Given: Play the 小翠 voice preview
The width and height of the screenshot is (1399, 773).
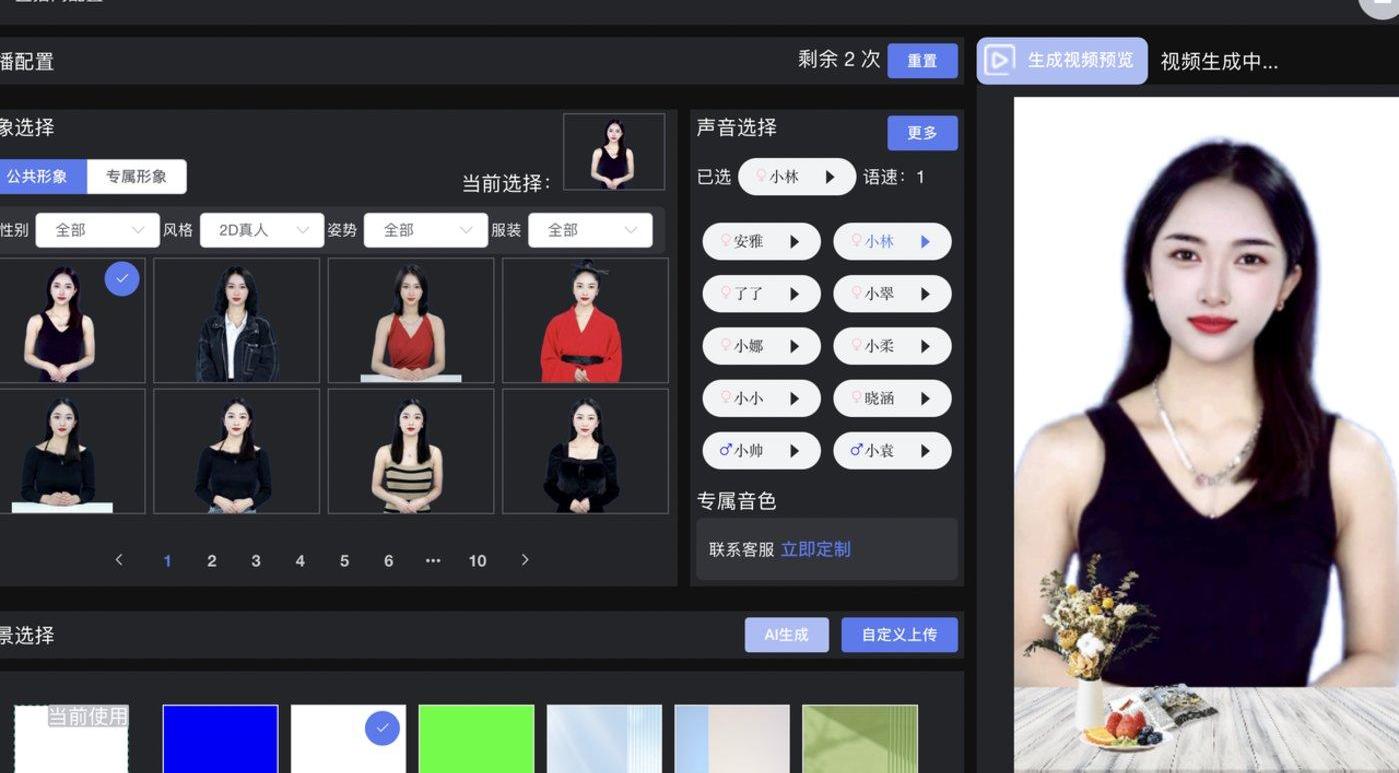Looking at the screenshot, I should tap(925, 294).
